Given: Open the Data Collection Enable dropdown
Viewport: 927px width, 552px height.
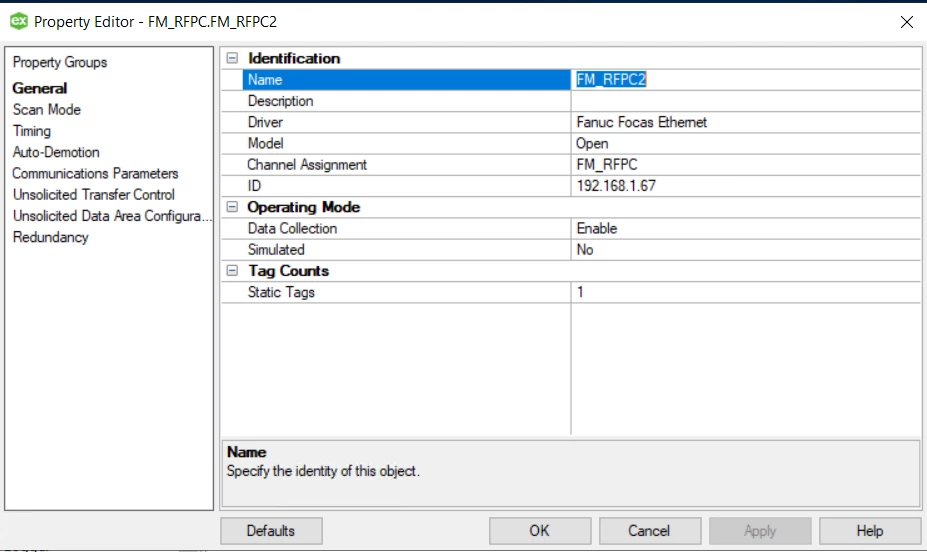Looking at the screenshot, I should tap(746, 229).
